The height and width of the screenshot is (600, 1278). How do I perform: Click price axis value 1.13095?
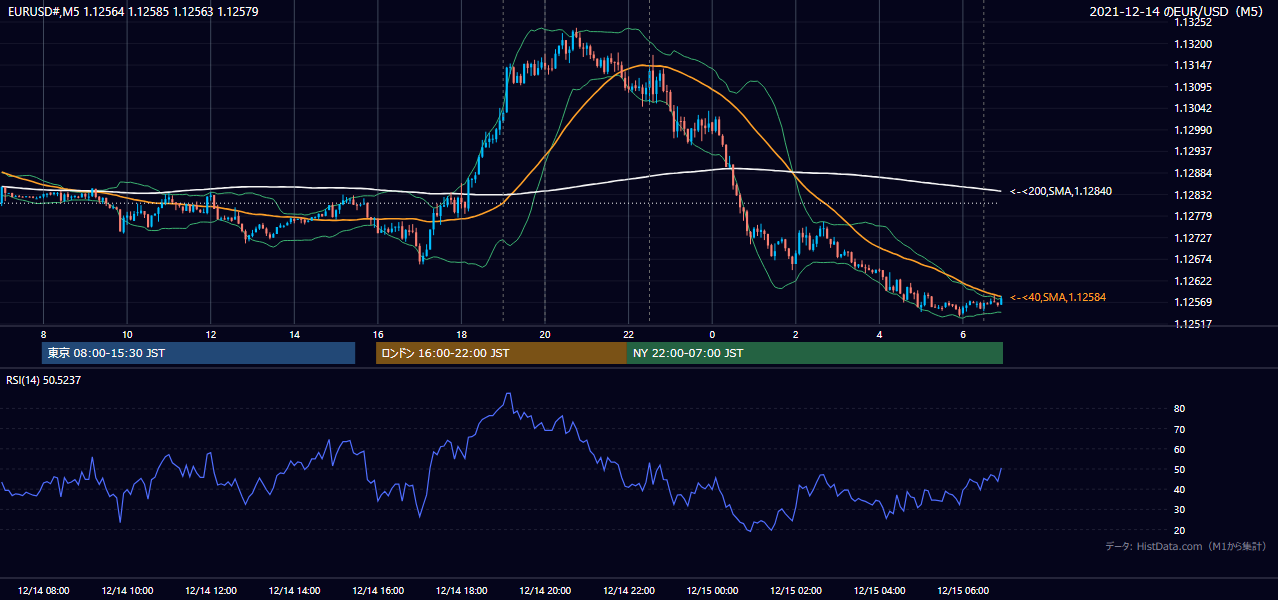coord(1195,87)
